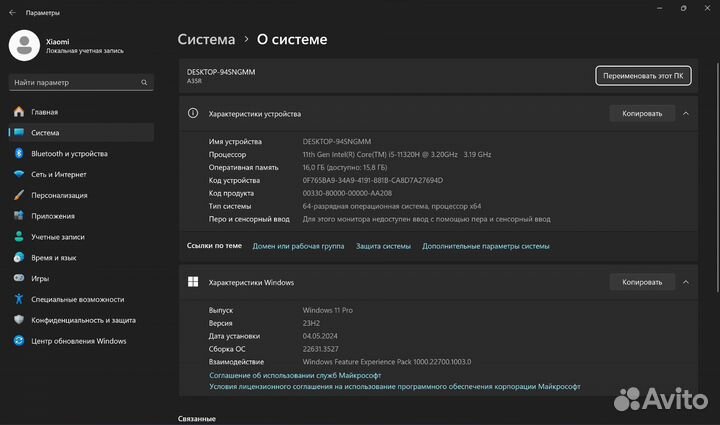The height and width of the screenshot is (425, 720).
Task: Click the Приложения apps icon
Action: point(19,215)
